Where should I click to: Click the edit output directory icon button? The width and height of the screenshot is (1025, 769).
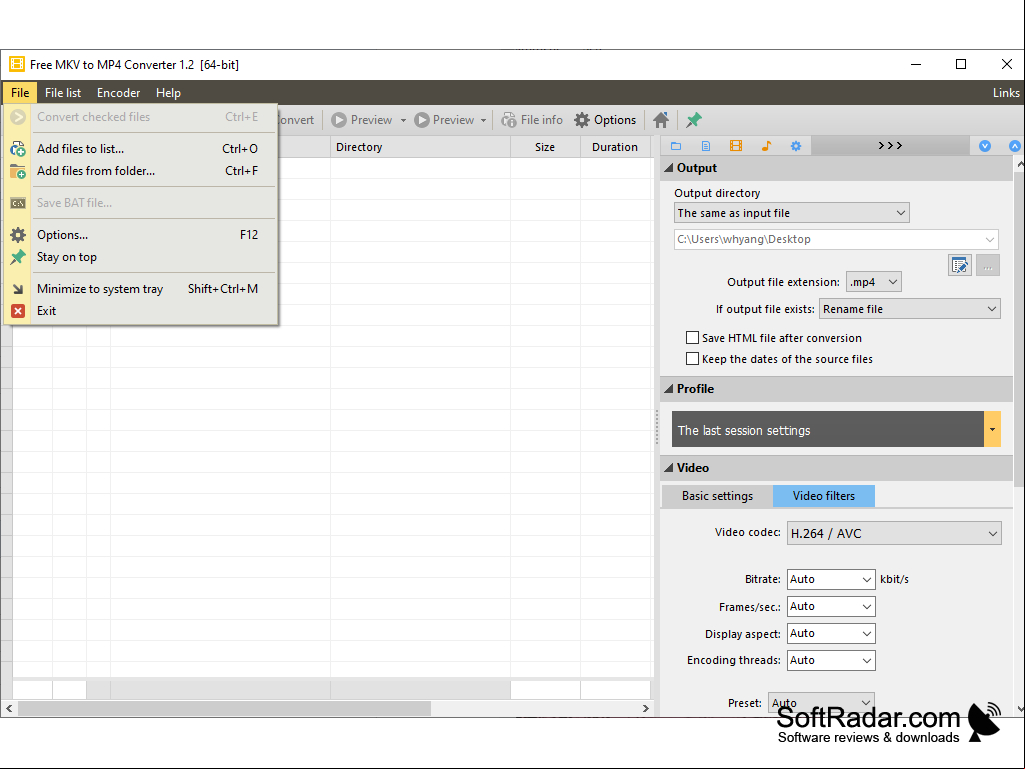click(x=960, y=265)
